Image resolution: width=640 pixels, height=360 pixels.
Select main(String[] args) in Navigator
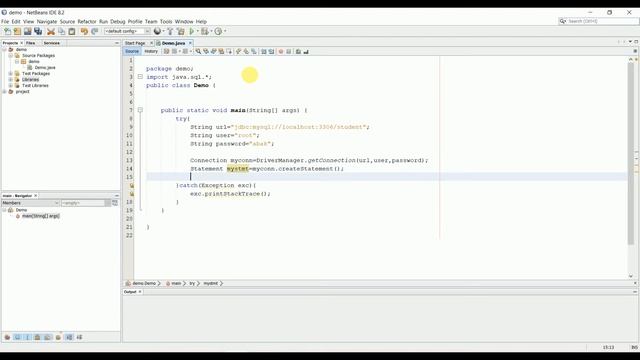[x=41, y=216]
